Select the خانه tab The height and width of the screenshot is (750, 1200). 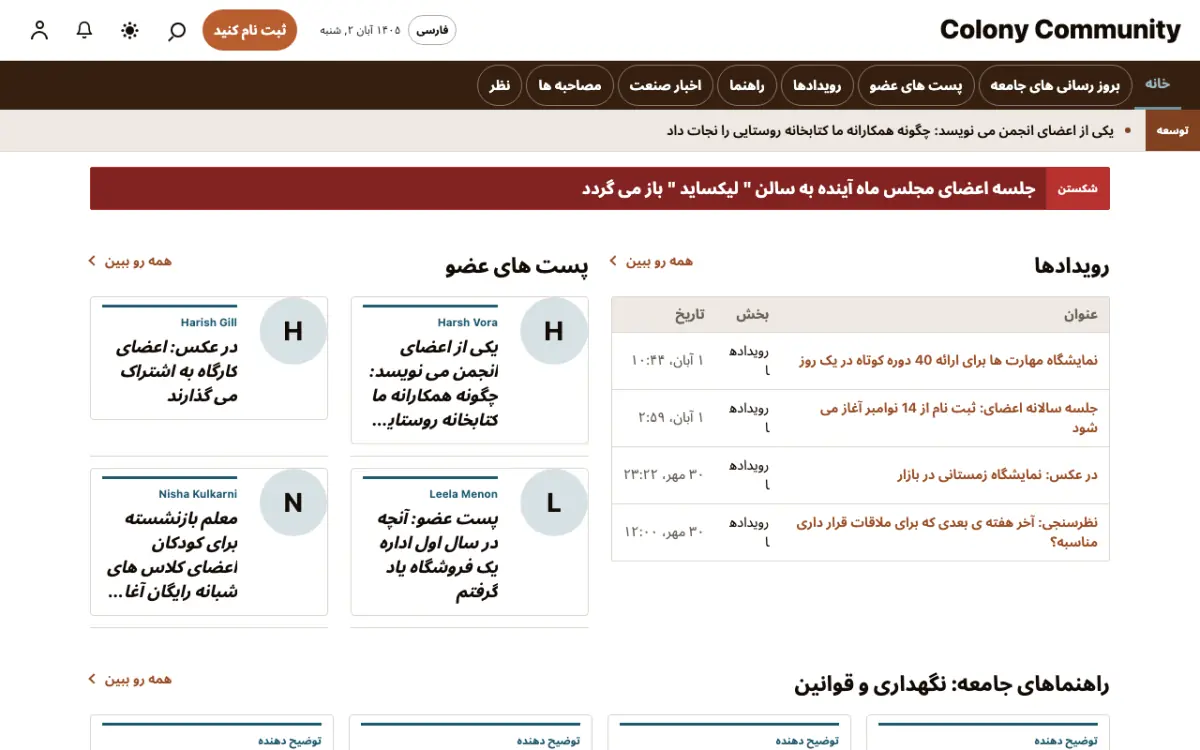(x=1157, y=84)
